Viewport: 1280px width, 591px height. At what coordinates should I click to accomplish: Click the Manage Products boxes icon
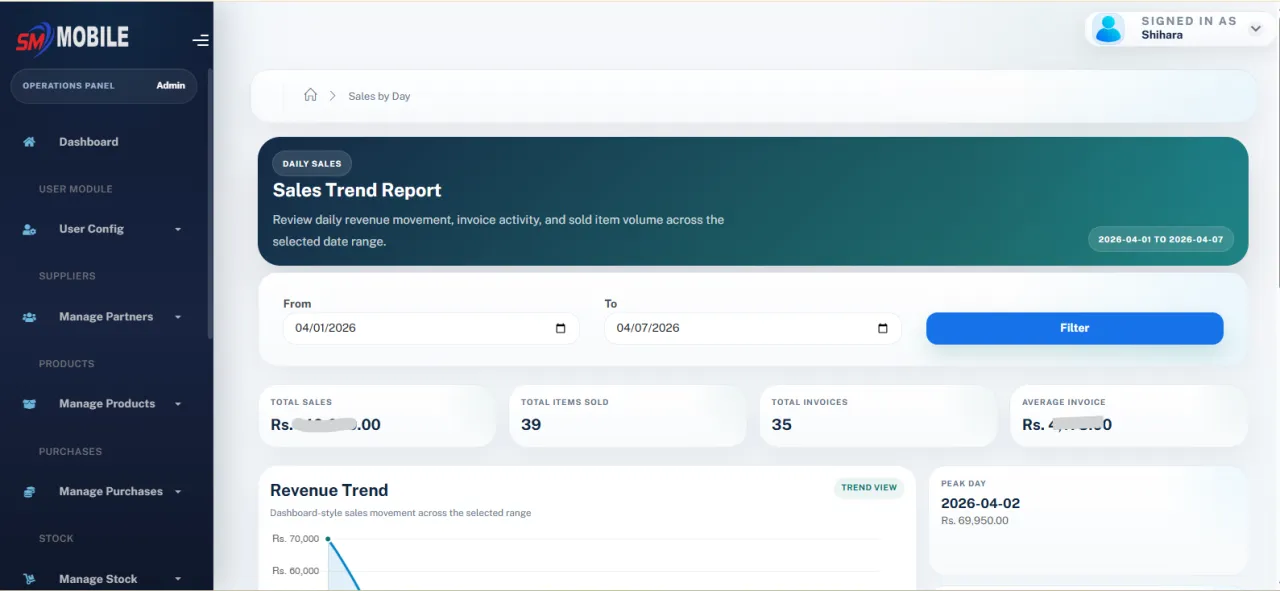29,404
